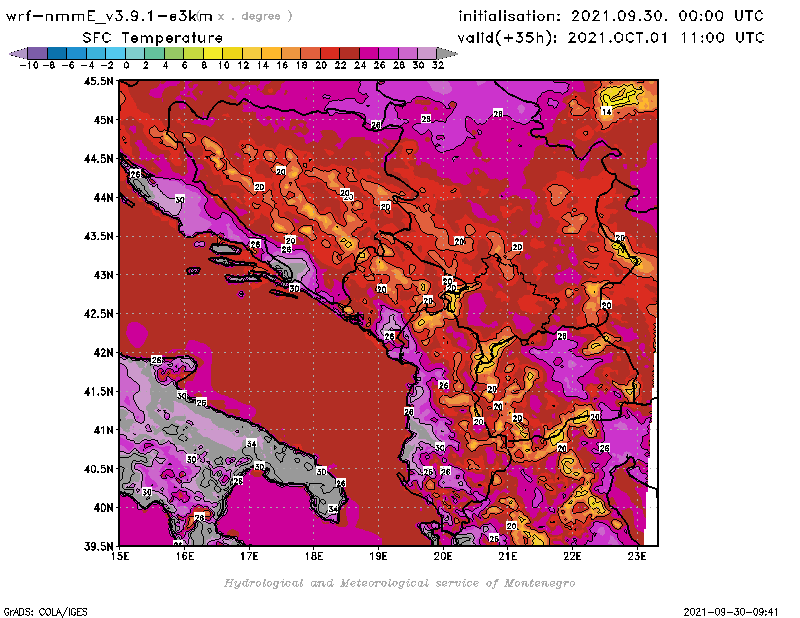Screen dimensions: 800x618
Task: Pick legend swatch between 8 and 10
Action: point(213,54)
